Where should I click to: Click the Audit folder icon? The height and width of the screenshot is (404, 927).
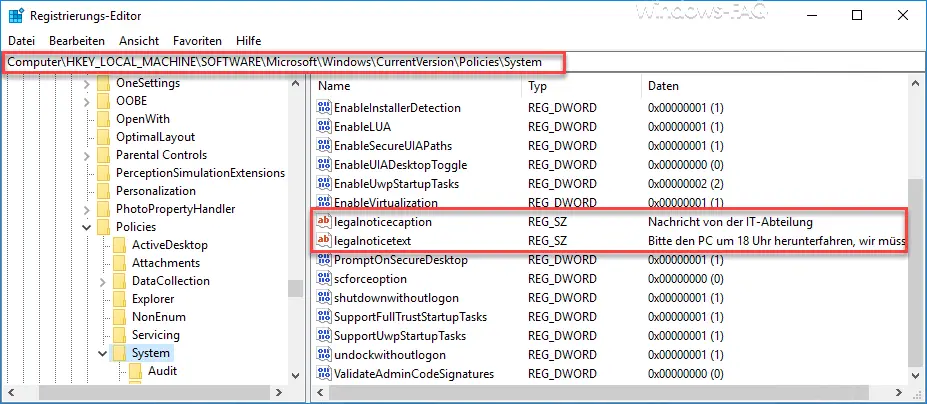tap(135, 371)
